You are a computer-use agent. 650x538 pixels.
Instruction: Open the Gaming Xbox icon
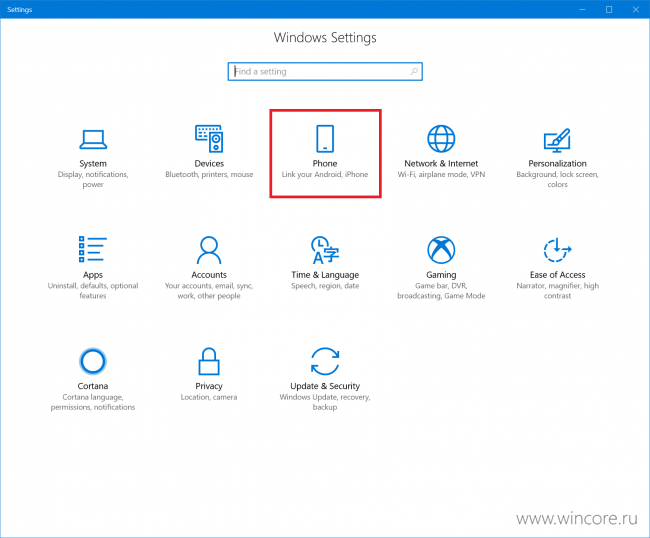441,250
